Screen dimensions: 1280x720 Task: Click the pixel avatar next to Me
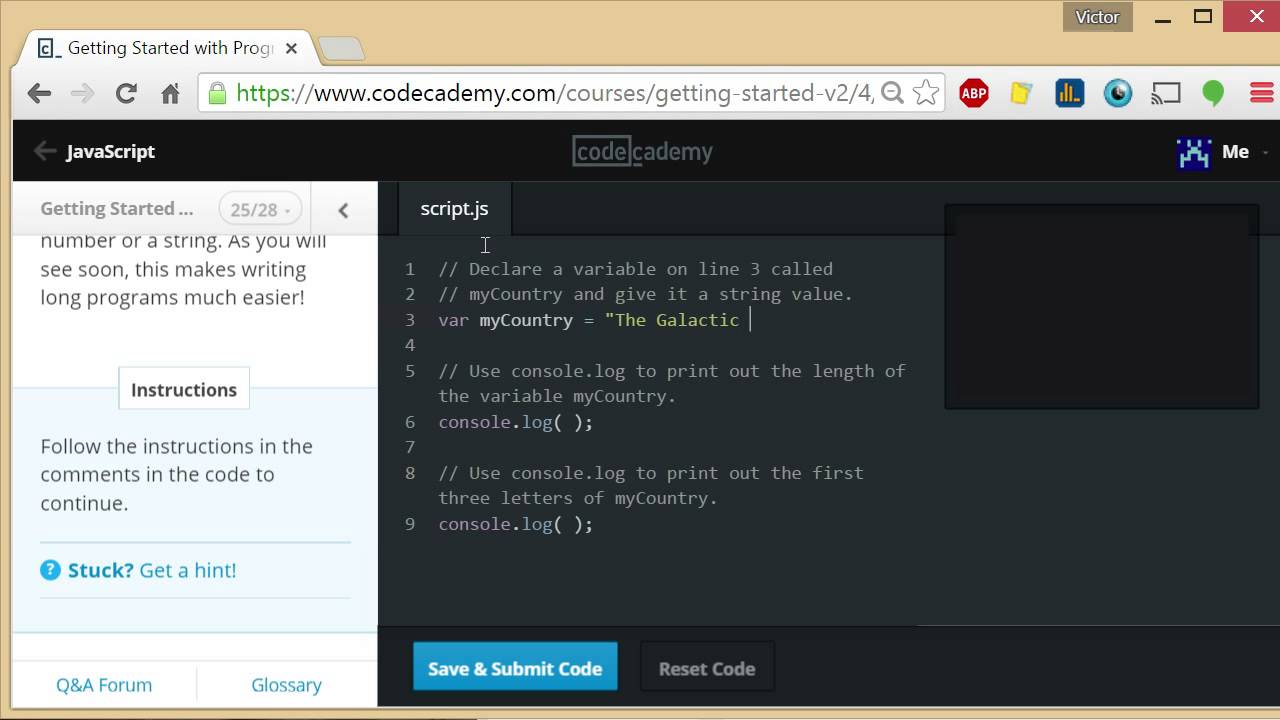[x=1194, y=152]
